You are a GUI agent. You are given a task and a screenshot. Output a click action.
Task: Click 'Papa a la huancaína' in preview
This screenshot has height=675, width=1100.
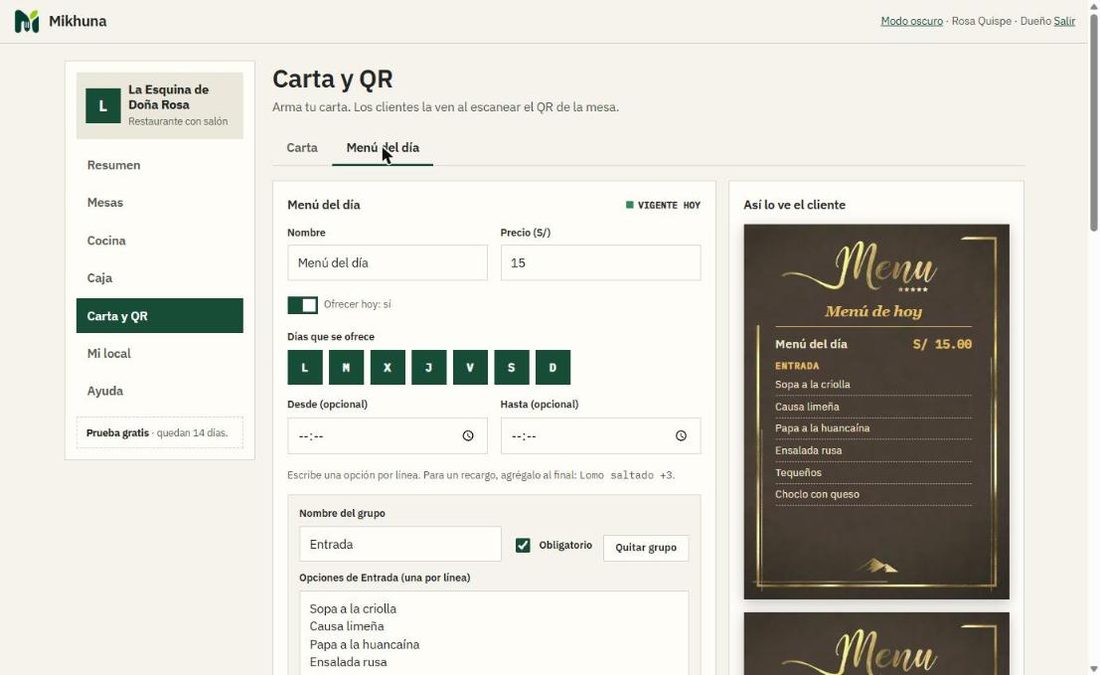(x=822, y=428)
